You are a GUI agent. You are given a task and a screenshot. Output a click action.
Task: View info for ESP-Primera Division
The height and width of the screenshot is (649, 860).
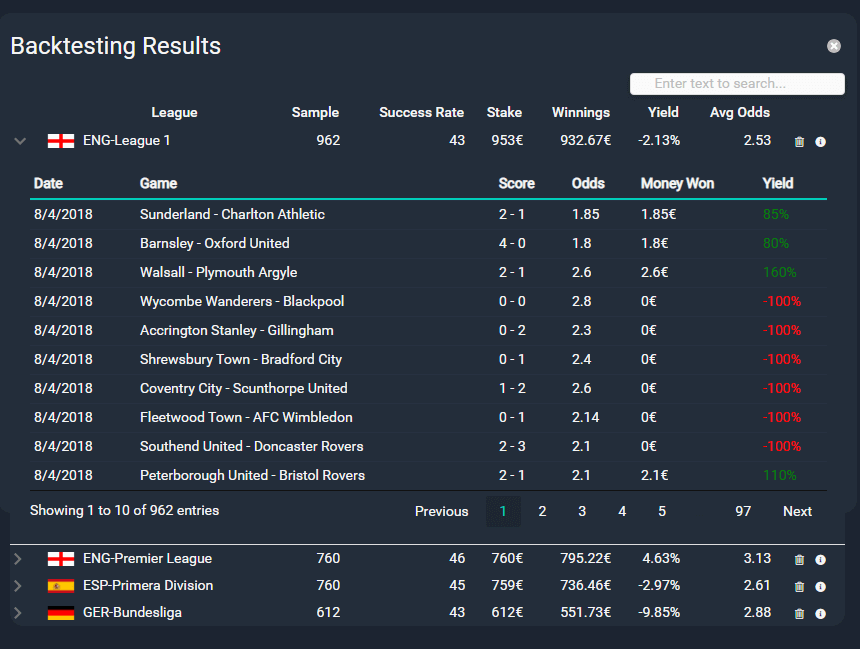pyautogui.click(x=820, y=586)
